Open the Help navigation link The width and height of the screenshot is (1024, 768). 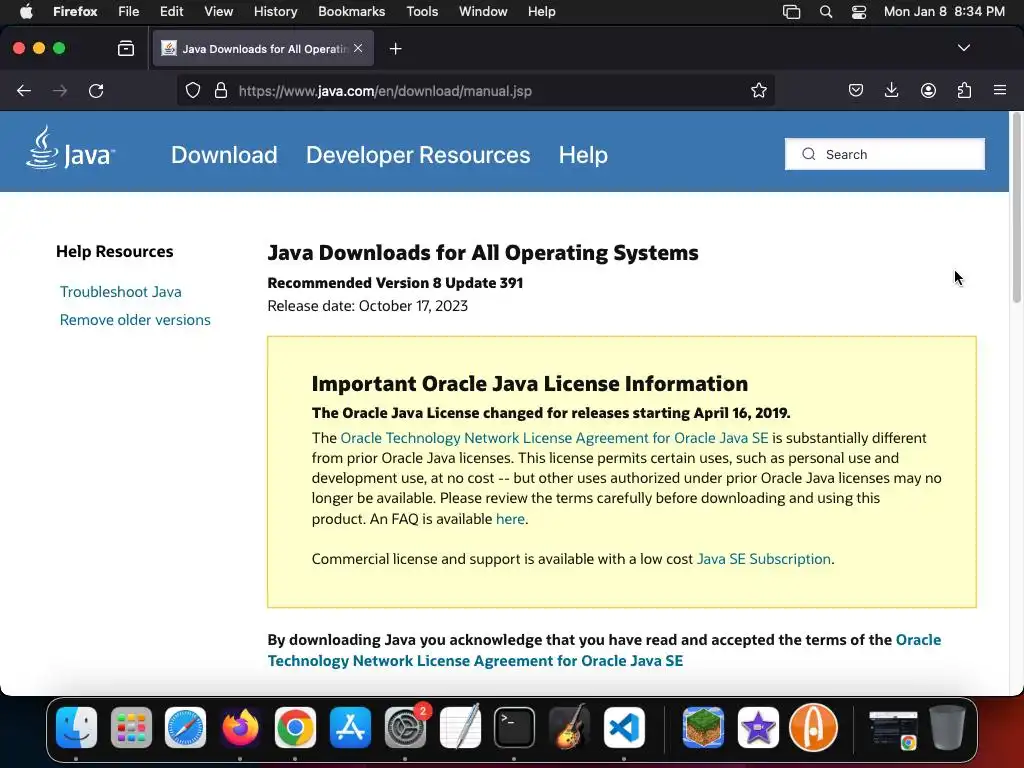coord(583,155)
